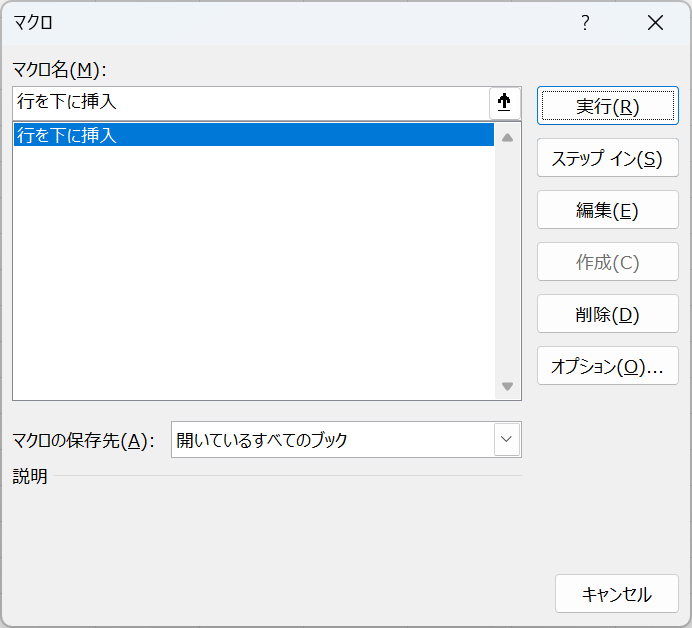692x628 pixels.
Task: Select 行を下に挿入 in the macro list
Action: point(253,135)
